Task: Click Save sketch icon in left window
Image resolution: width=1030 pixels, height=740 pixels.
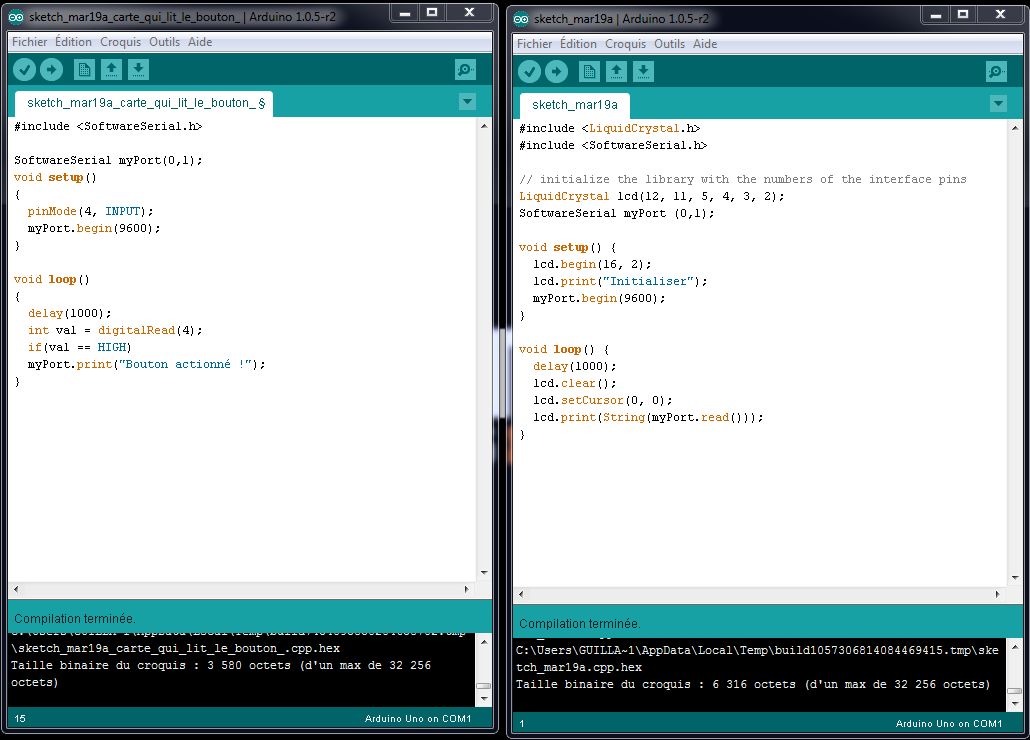Action: click(x=138, y=70)
